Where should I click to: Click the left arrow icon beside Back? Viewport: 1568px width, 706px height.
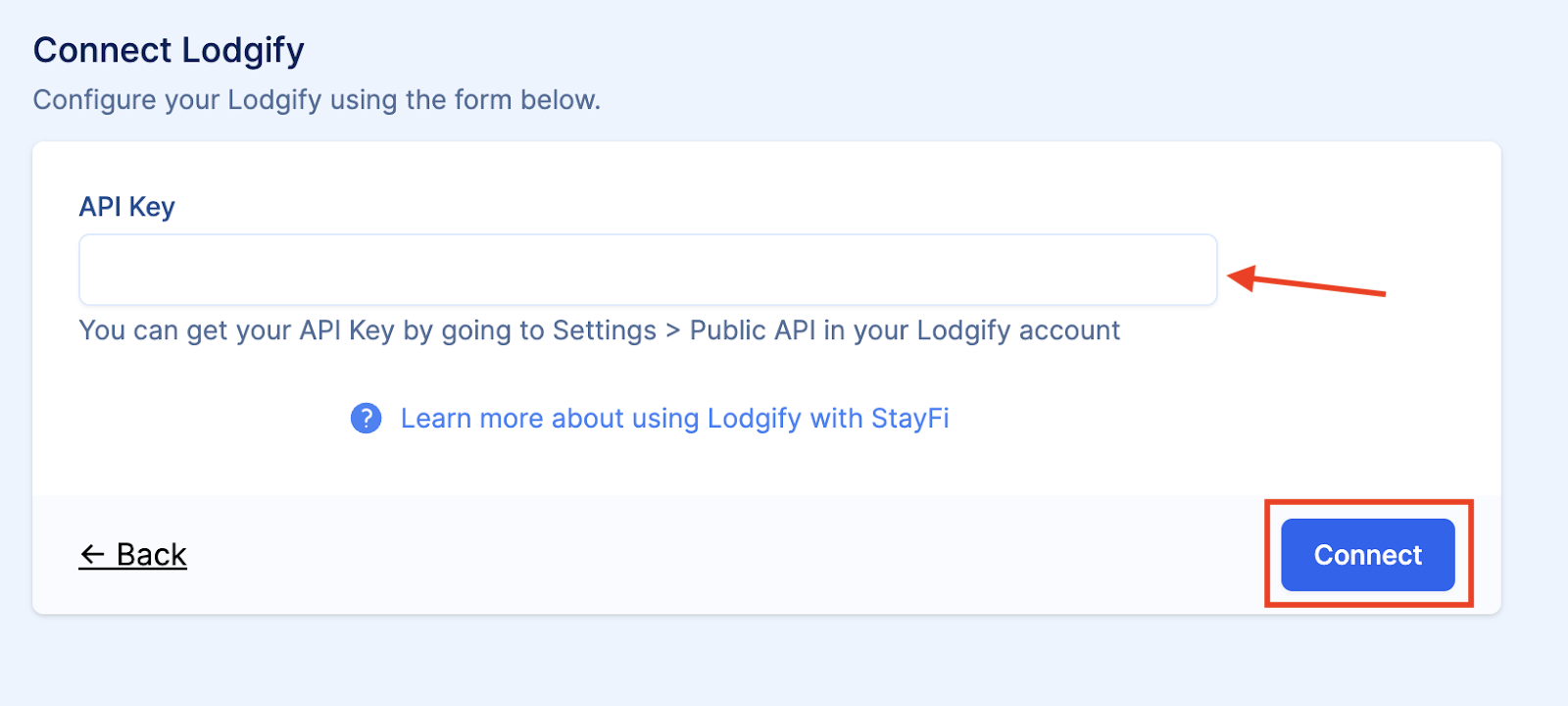(92, 555)
